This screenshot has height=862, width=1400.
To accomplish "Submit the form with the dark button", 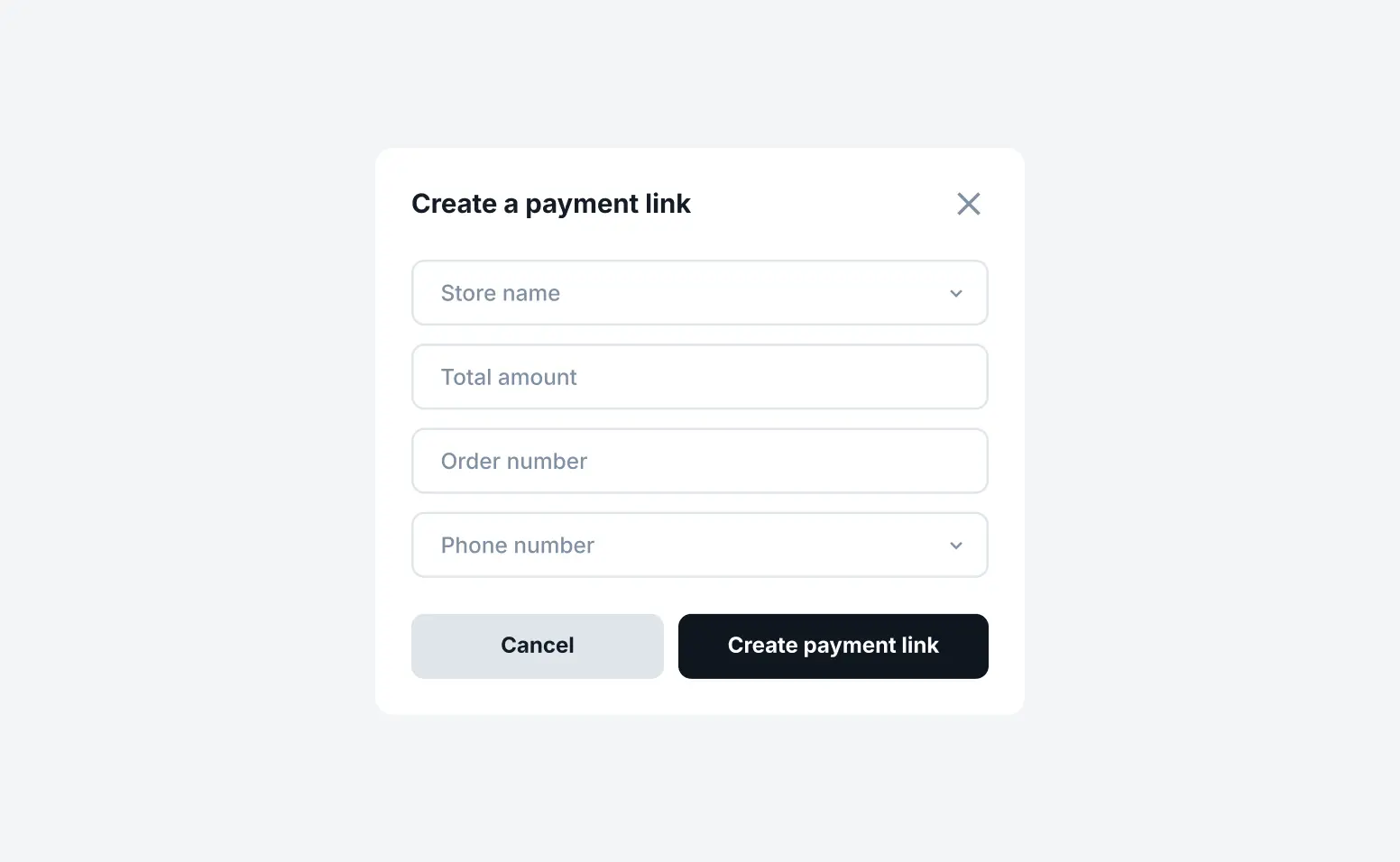I will (833, 646).
